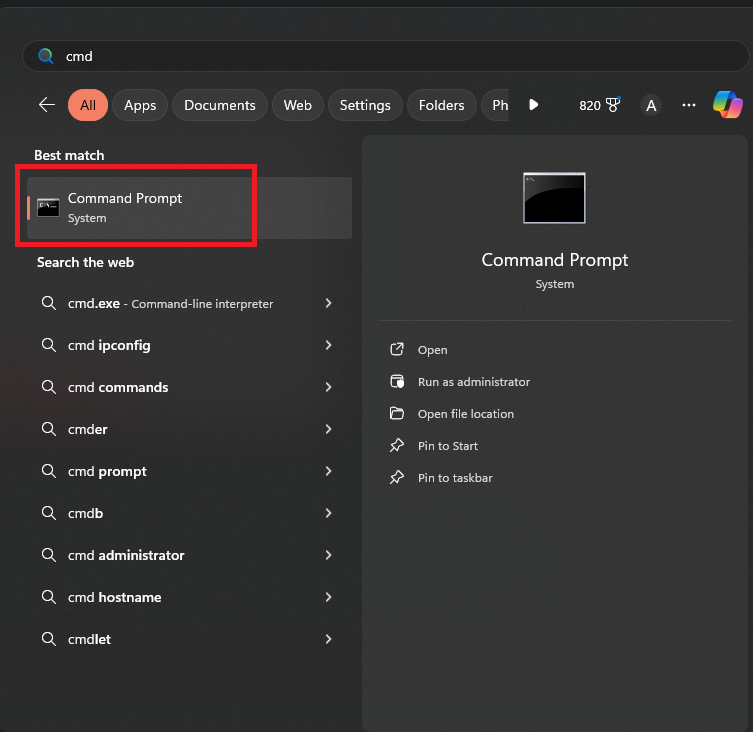Pin Command Prompt to taskbar
The image size is (753, 732).
(455, 478)
